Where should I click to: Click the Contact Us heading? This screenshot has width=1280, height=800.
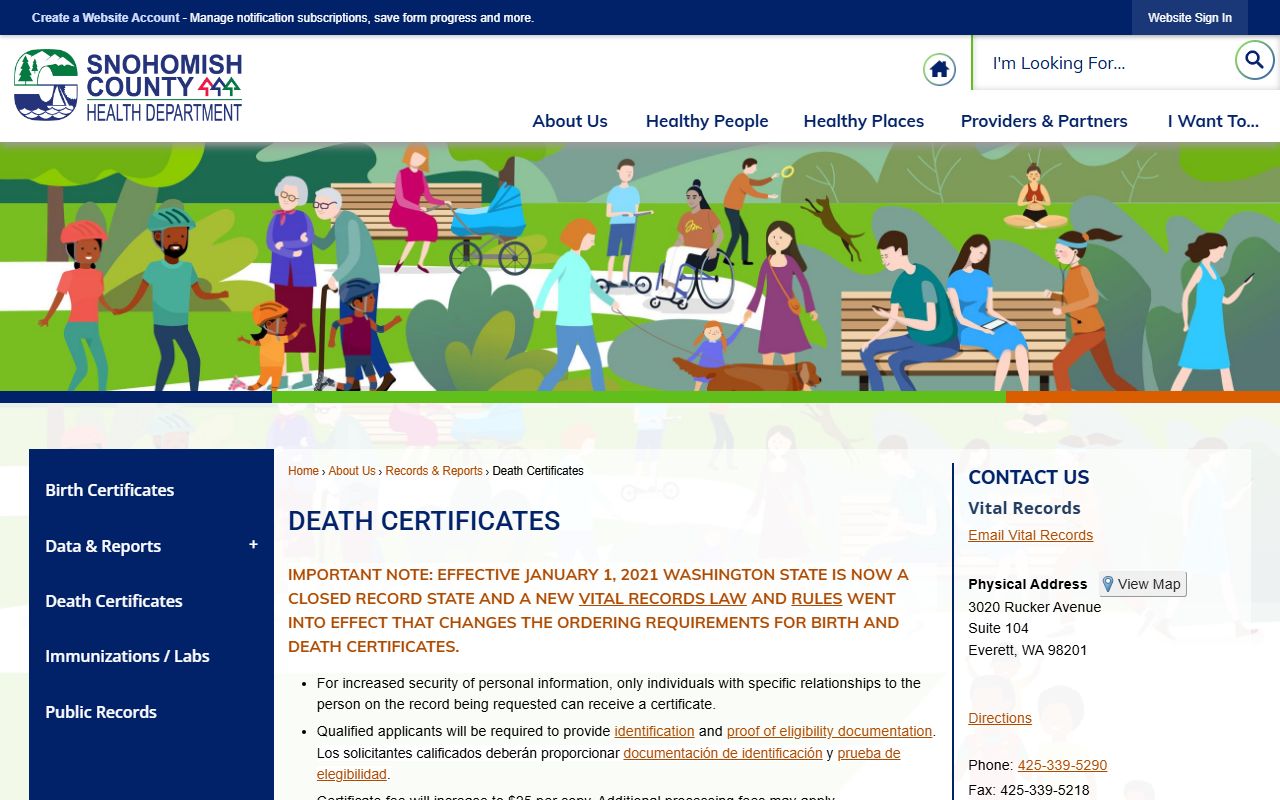pos(1028,477)
